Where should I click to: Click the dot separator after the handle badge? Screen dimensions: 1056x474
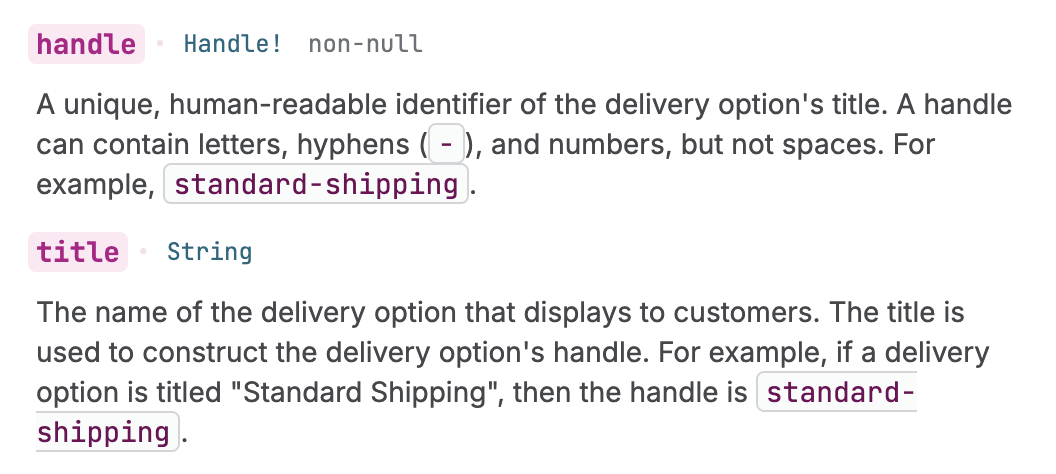click(x=159, y=44)
